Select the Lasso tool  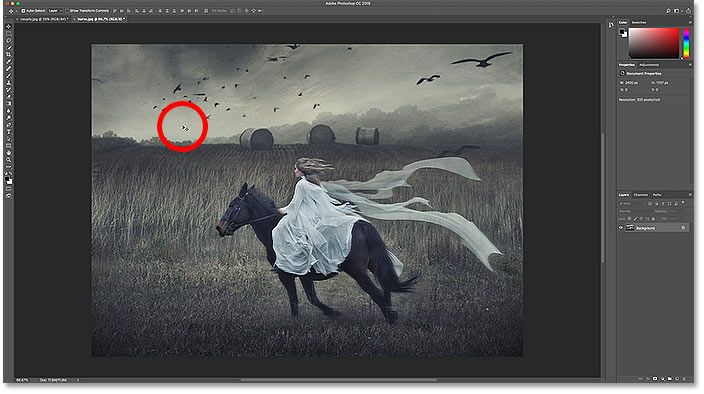pyautogui.click(x=9, y=40)
